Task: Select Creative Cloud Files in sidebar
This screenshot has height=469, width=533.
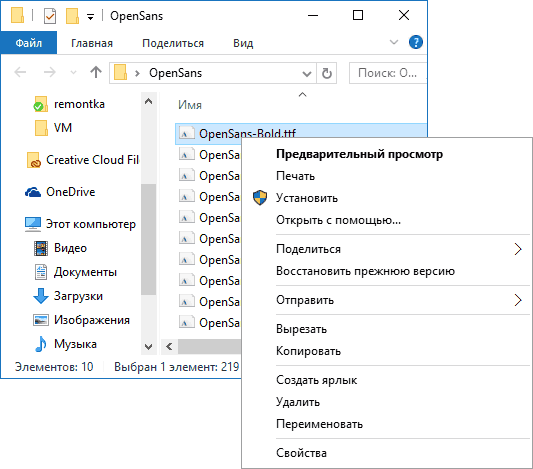Action: [92, 160]
